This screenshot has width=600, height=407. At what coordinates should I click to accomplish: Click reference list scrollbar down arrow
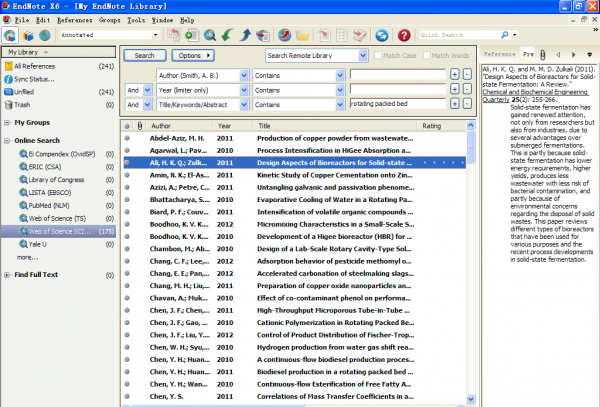click(471, 399)
